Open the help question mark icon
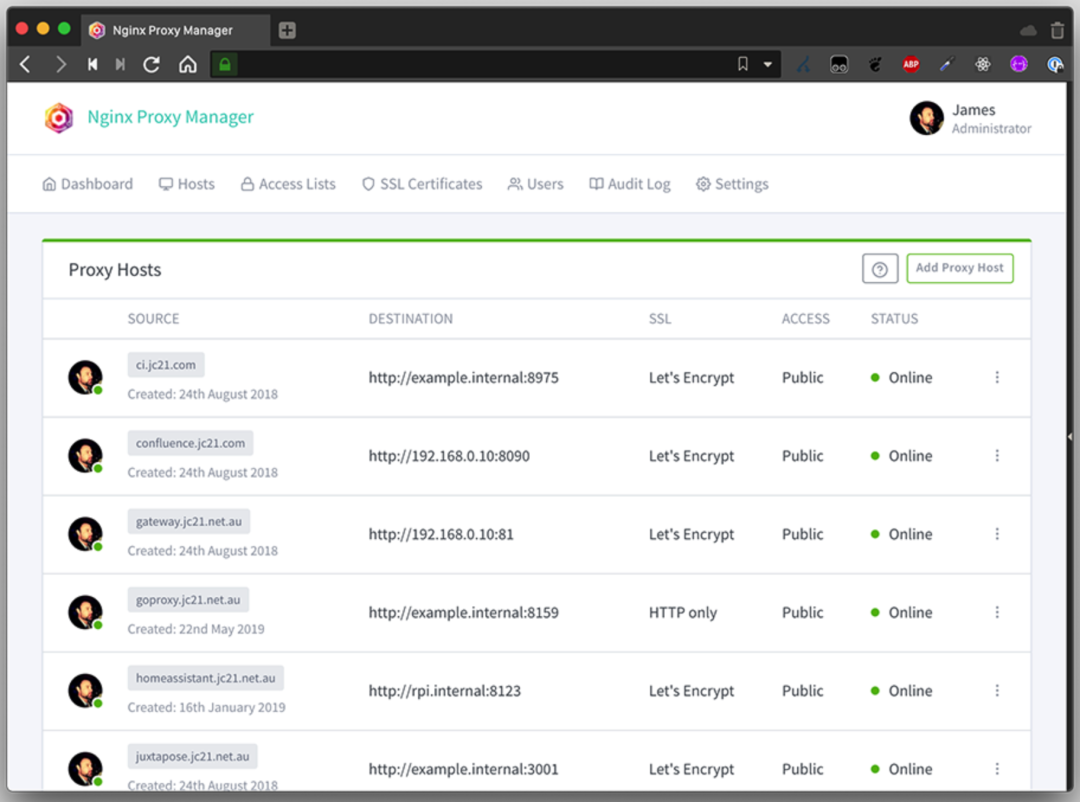Screen dimensions: 1080x802 pyautogui.click(x=880, y=269)
